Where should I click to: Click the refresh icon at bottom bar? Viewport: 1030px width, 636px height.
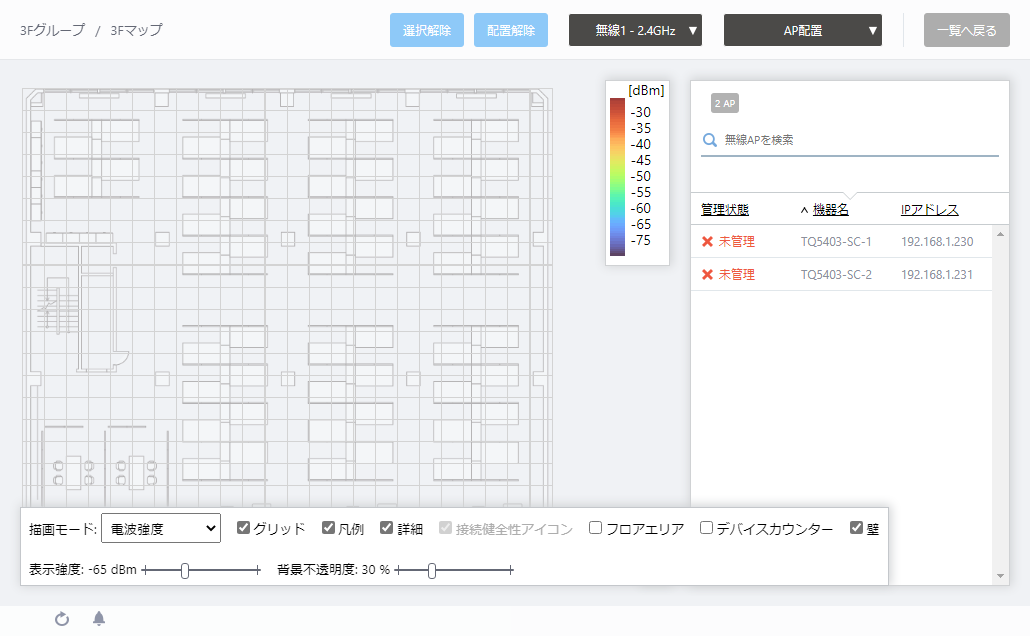[62, 618]
